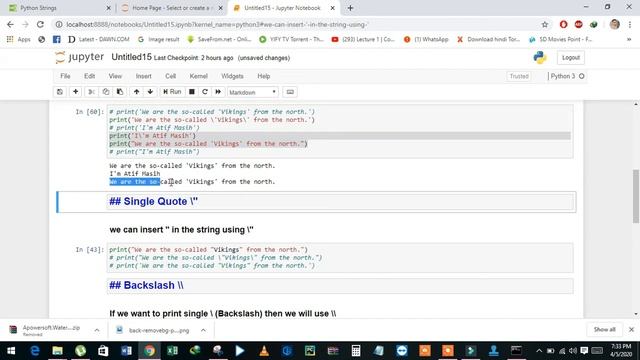Image resolution: width=640 pixels, height=360 pixels.
Task: Rename the notebook title Untitled15
Action: click(x=131, y=57)
